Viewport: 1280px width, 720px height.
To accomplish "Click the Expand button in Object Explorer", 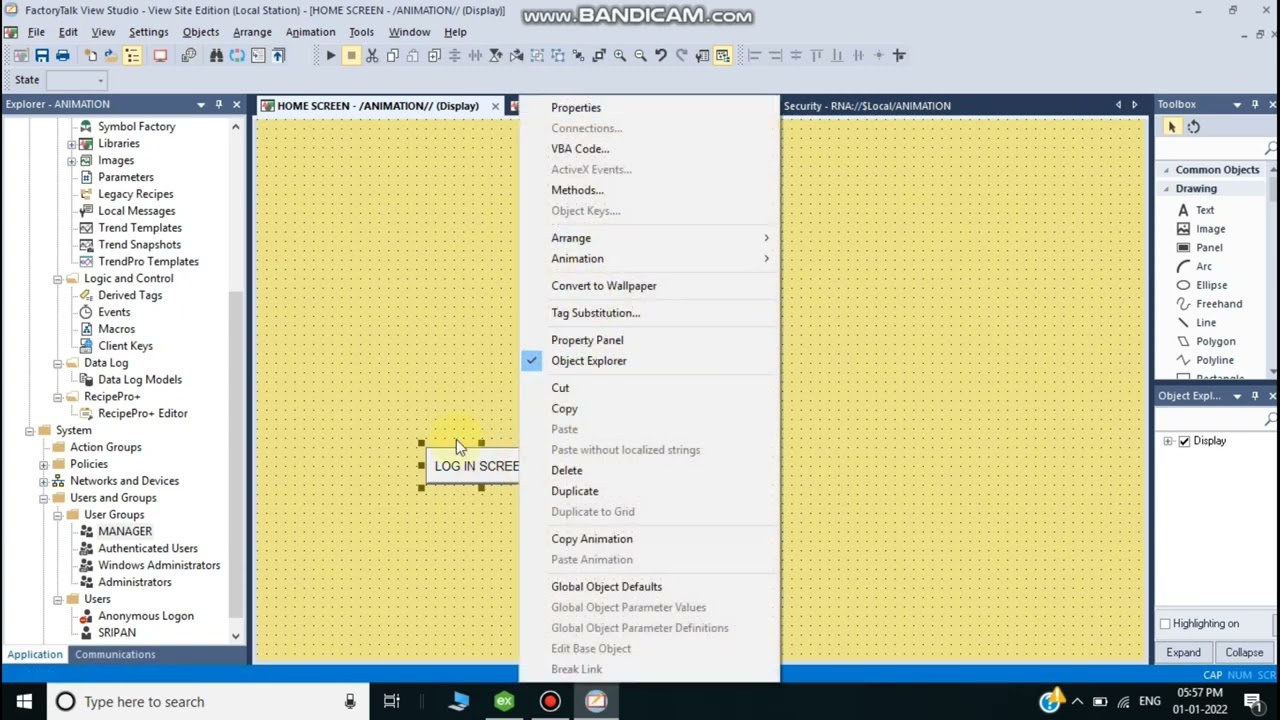I will point(1183,653).
